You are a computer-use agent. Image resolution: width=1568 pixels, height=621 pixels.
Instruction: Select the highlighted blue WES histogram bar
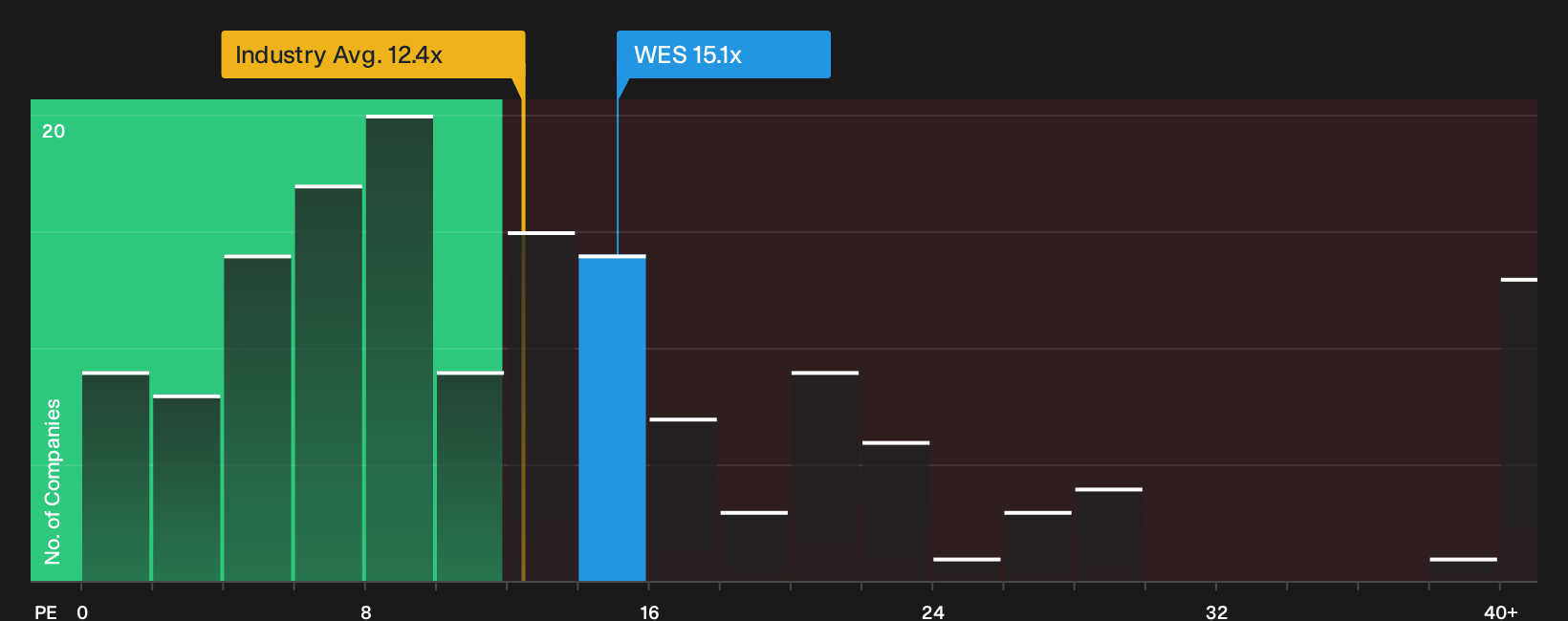612,418
